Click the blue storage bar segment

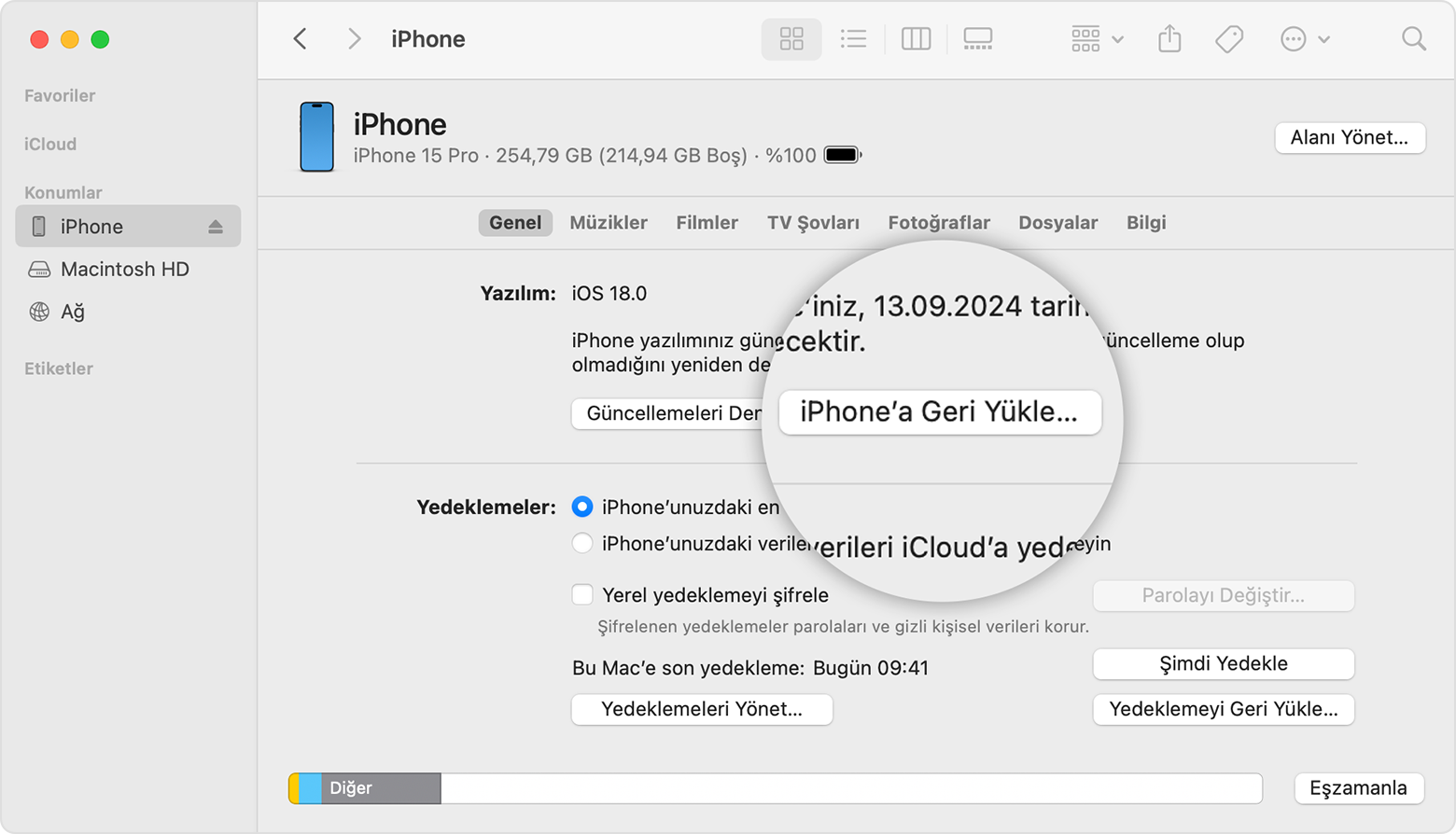tap(311, 788)
